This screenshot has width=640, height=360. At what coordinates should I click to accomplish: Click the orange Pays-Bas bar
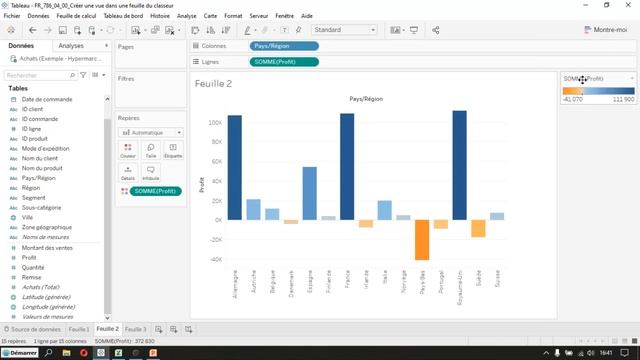pos(422,240)
